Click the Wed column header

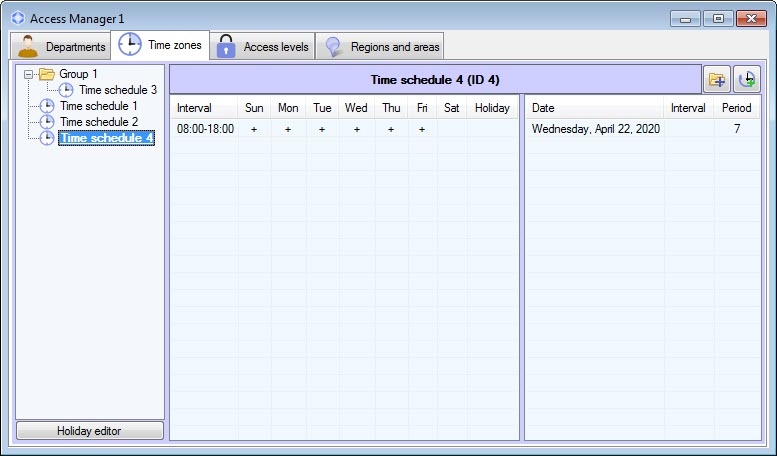pos(356,108)
